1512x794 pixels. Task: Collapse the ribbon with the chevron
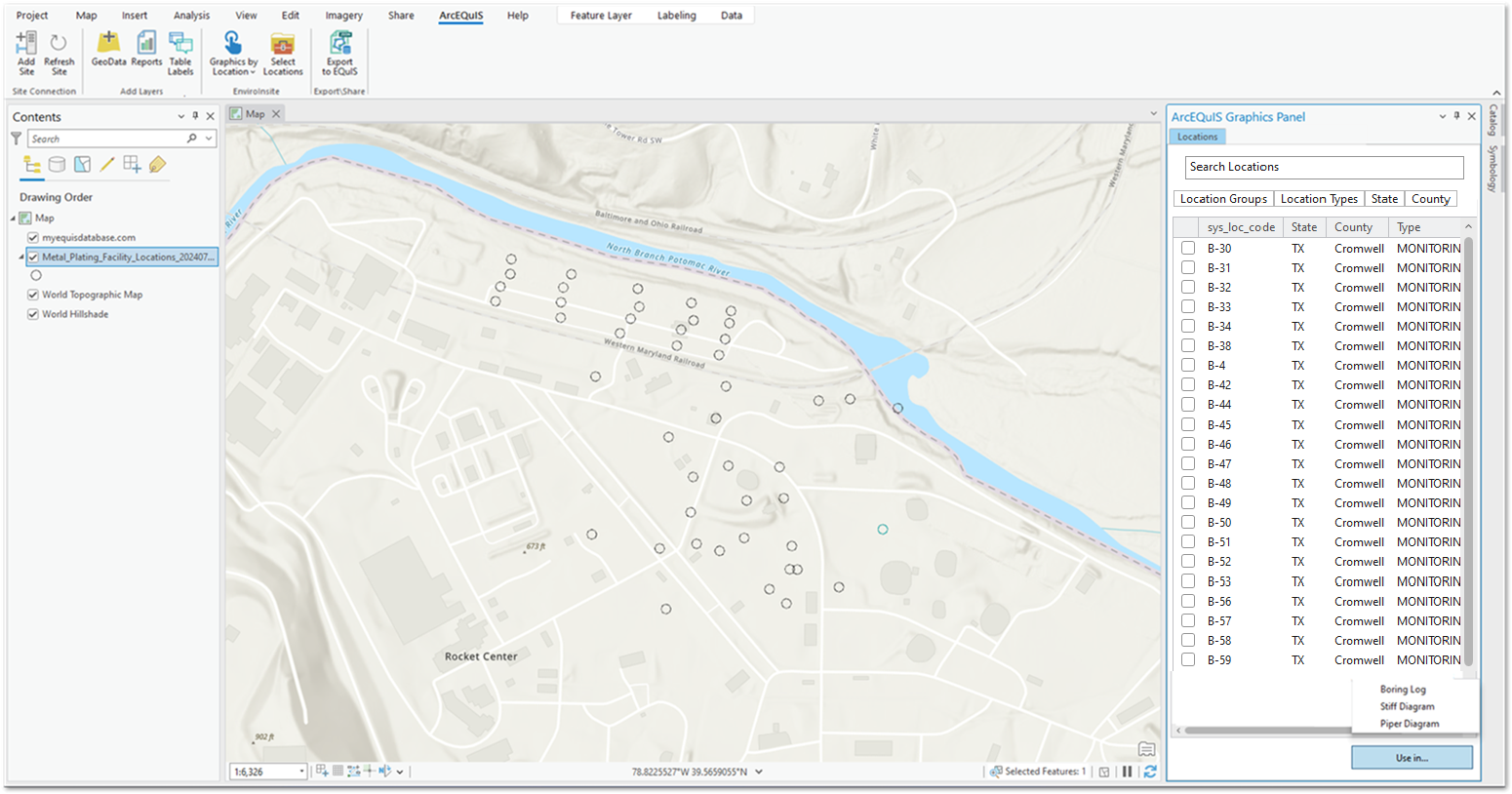pyautogui.click(x=1497, y=94)
